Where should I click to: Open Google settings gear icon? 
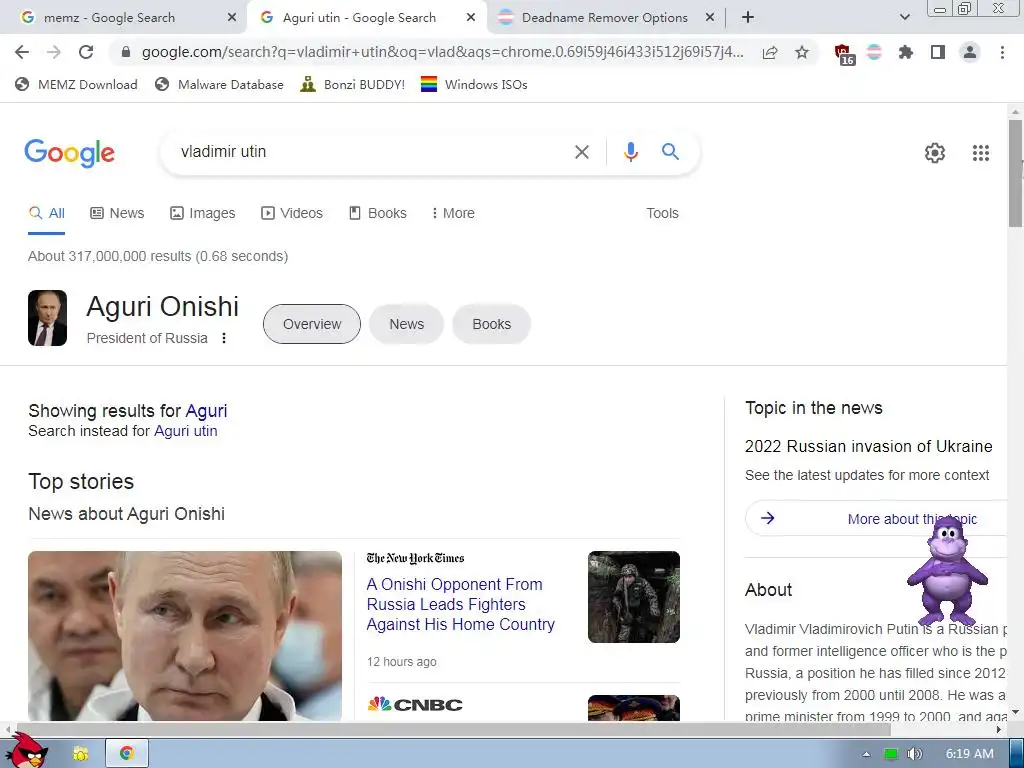pos(935,153)
